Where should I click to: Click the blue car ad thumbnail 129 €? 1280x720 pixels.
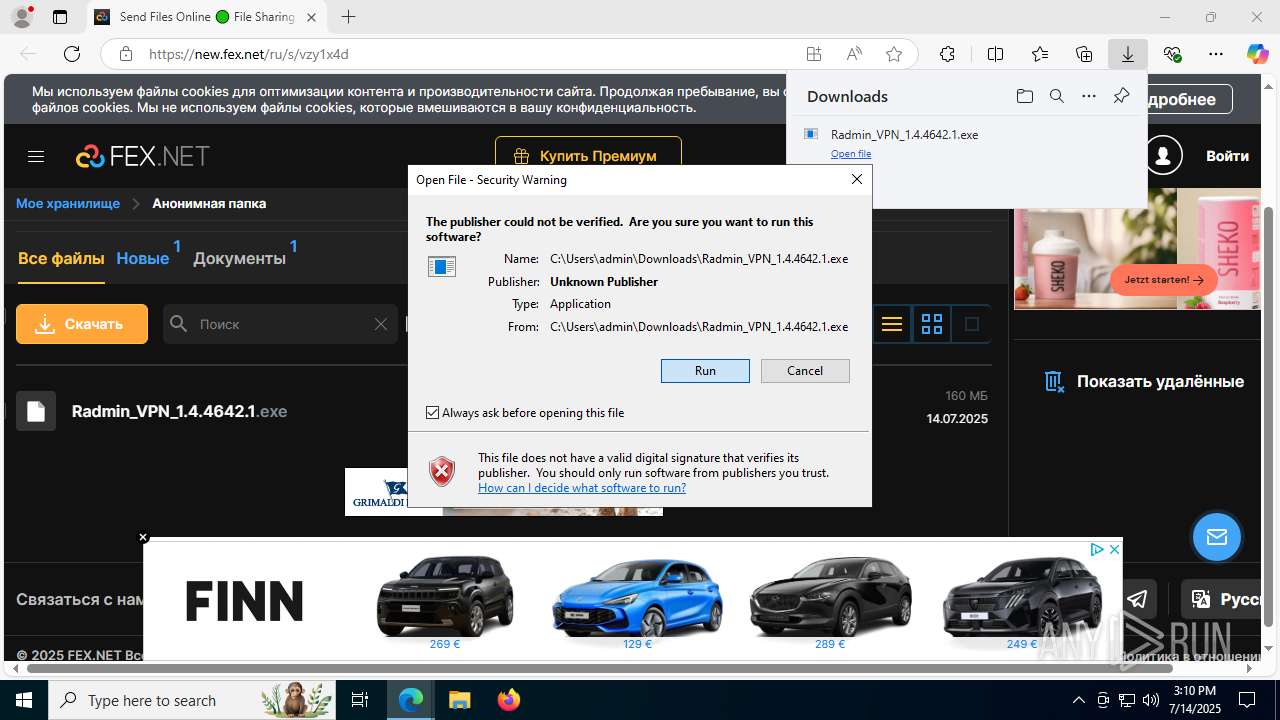point(637,602)
